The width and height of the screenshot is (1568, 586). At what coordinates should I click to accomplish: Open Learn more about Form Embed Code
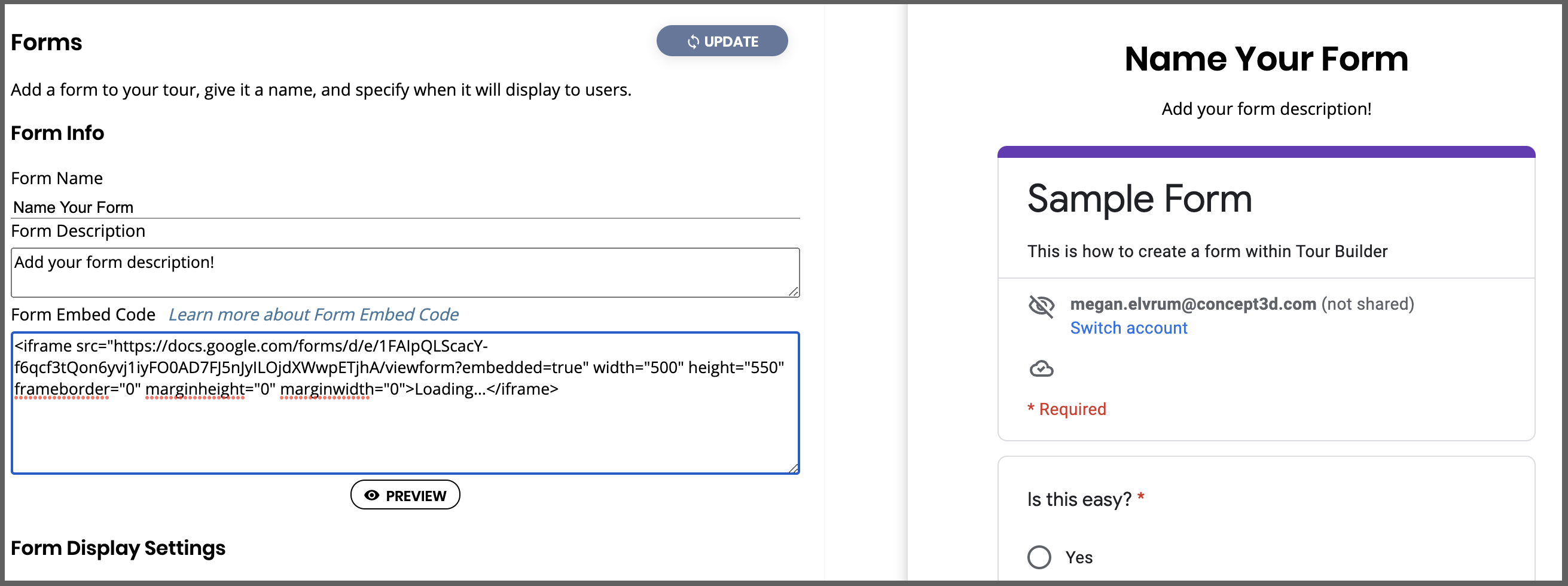tap(313, 315)
